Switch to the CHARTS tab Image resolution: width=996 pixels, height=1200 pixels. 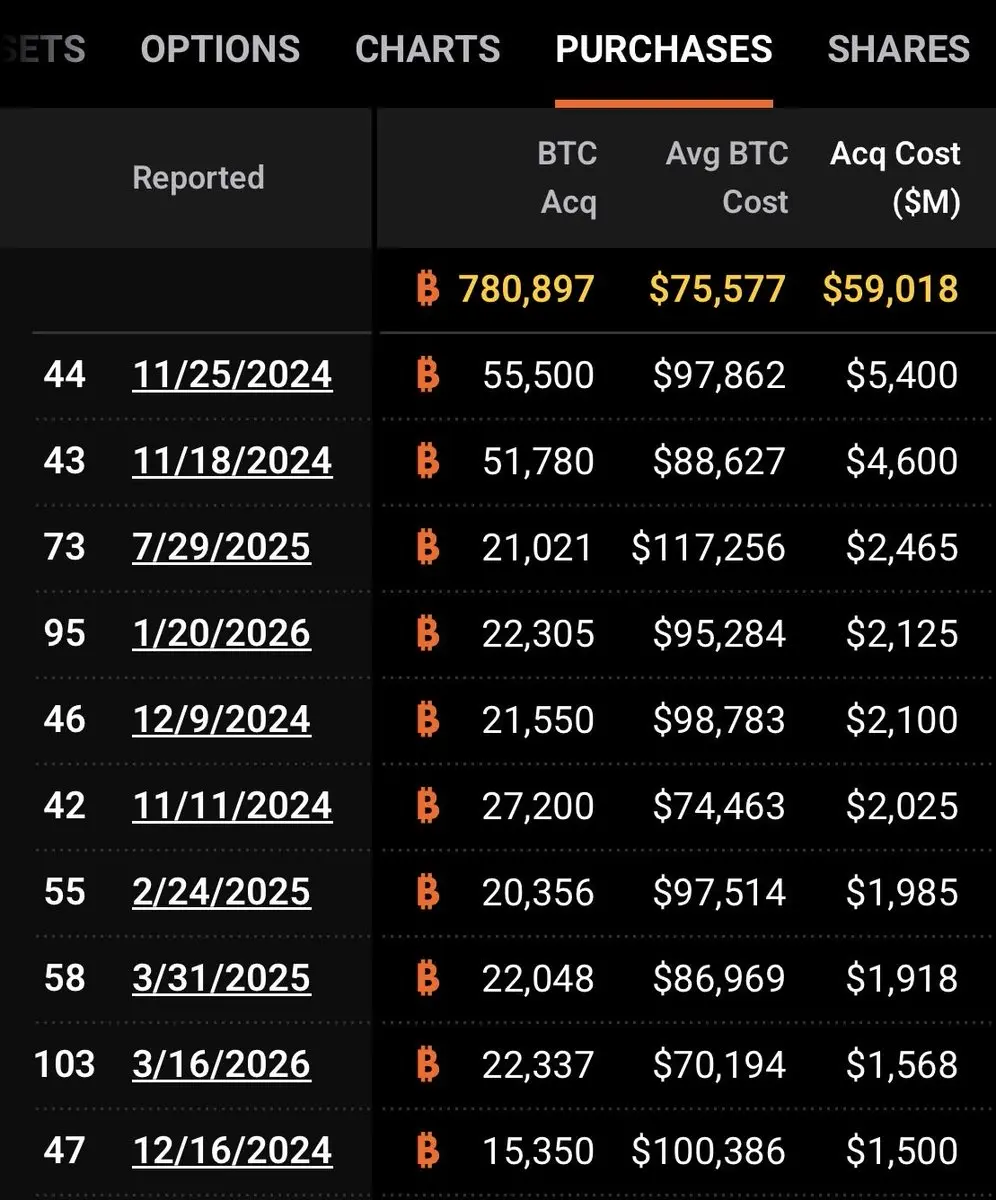point(428,49)
